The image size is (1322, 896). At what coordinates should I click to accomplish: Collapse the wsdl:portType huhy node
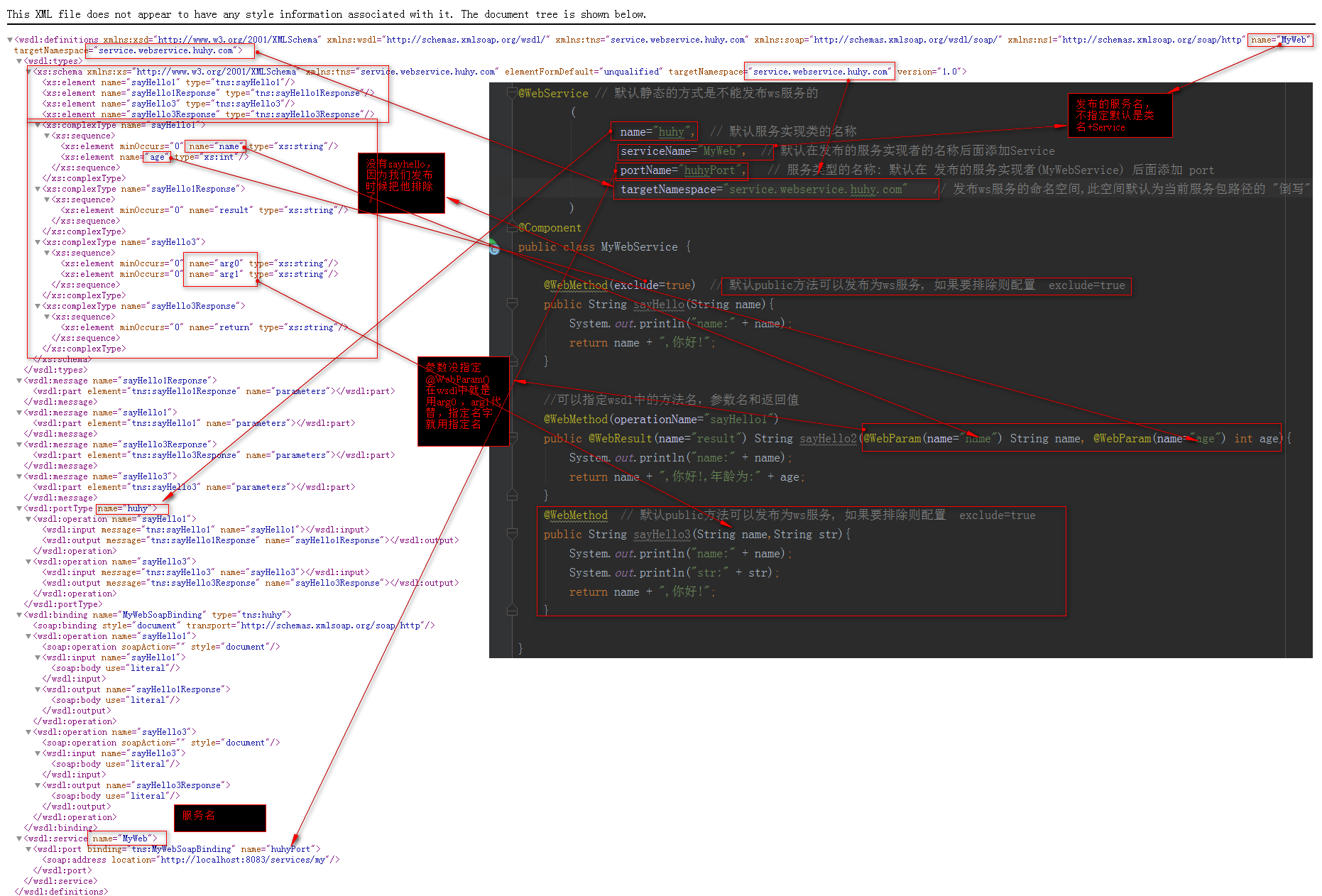pyautogui.click(x=19, y=508)
